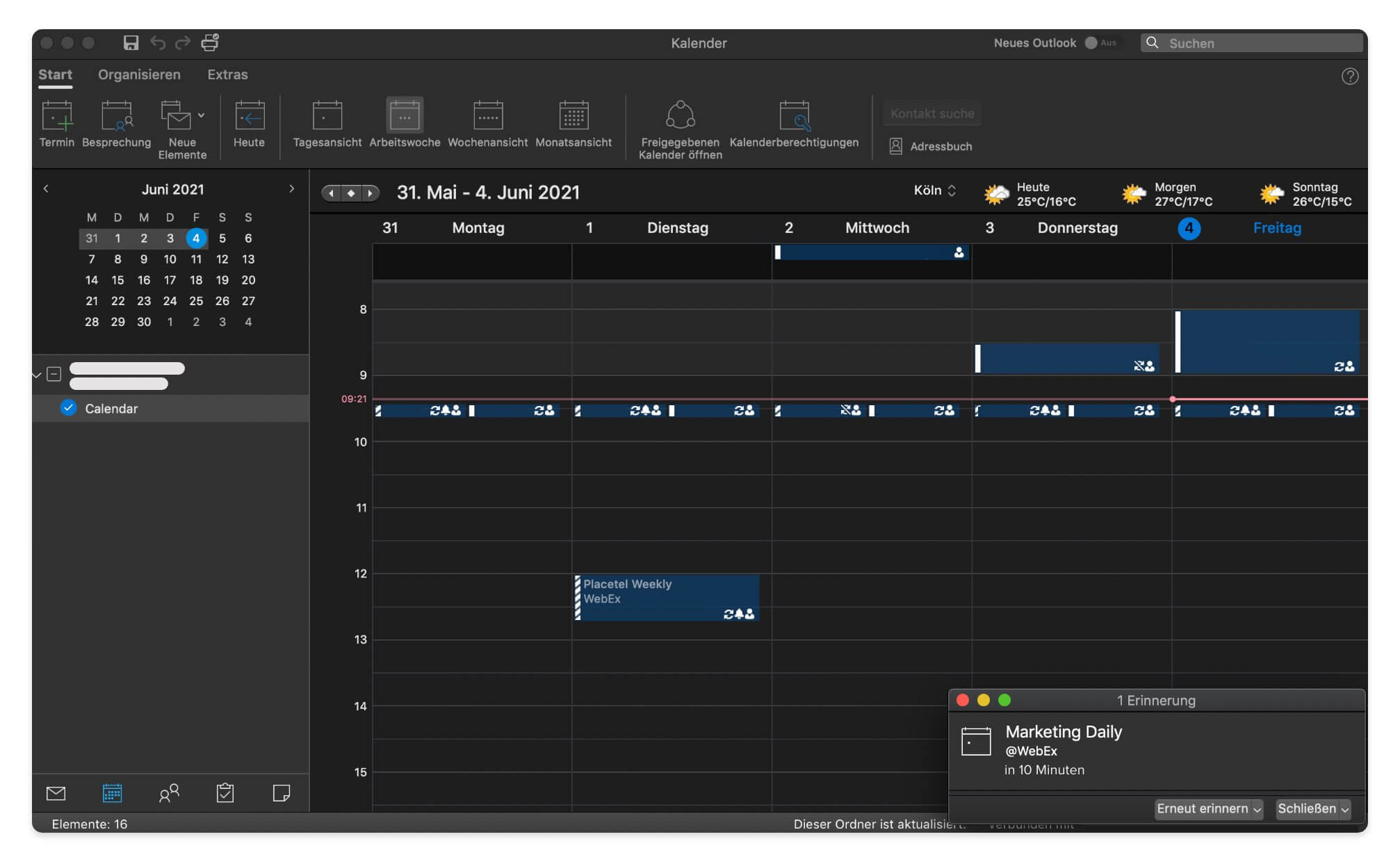Select the Monatsansicht month view icon
Image resolution: width=1400 pixels, height=864 pixels.
tap(573, 116)
